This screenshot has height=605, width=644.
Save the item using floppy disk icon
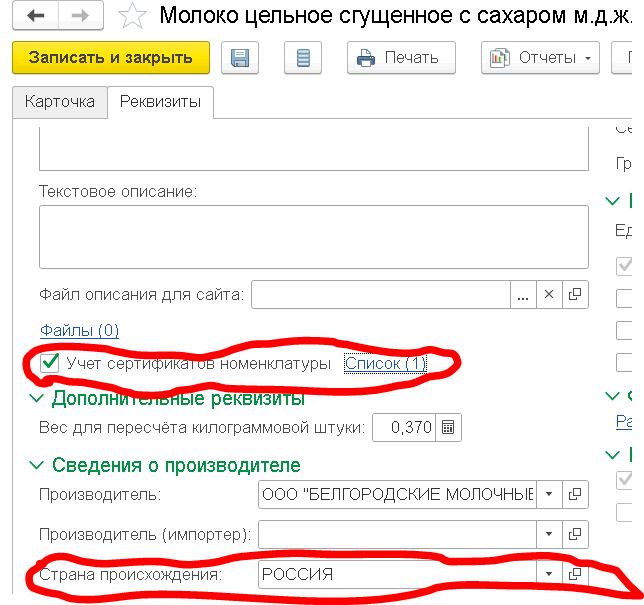coord(240,58)
